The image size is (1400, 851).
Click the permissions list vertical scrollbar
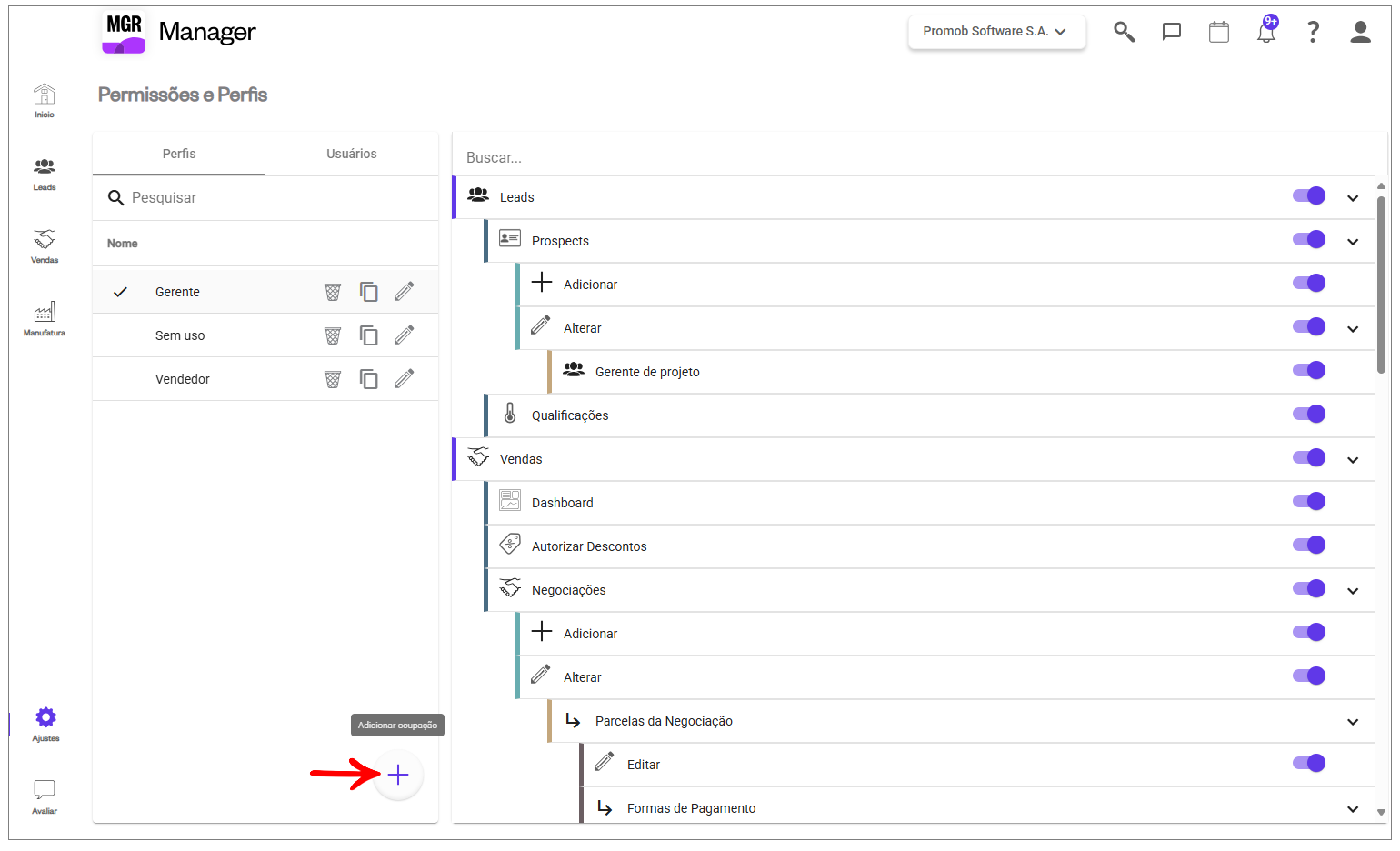pos(1381,282)
